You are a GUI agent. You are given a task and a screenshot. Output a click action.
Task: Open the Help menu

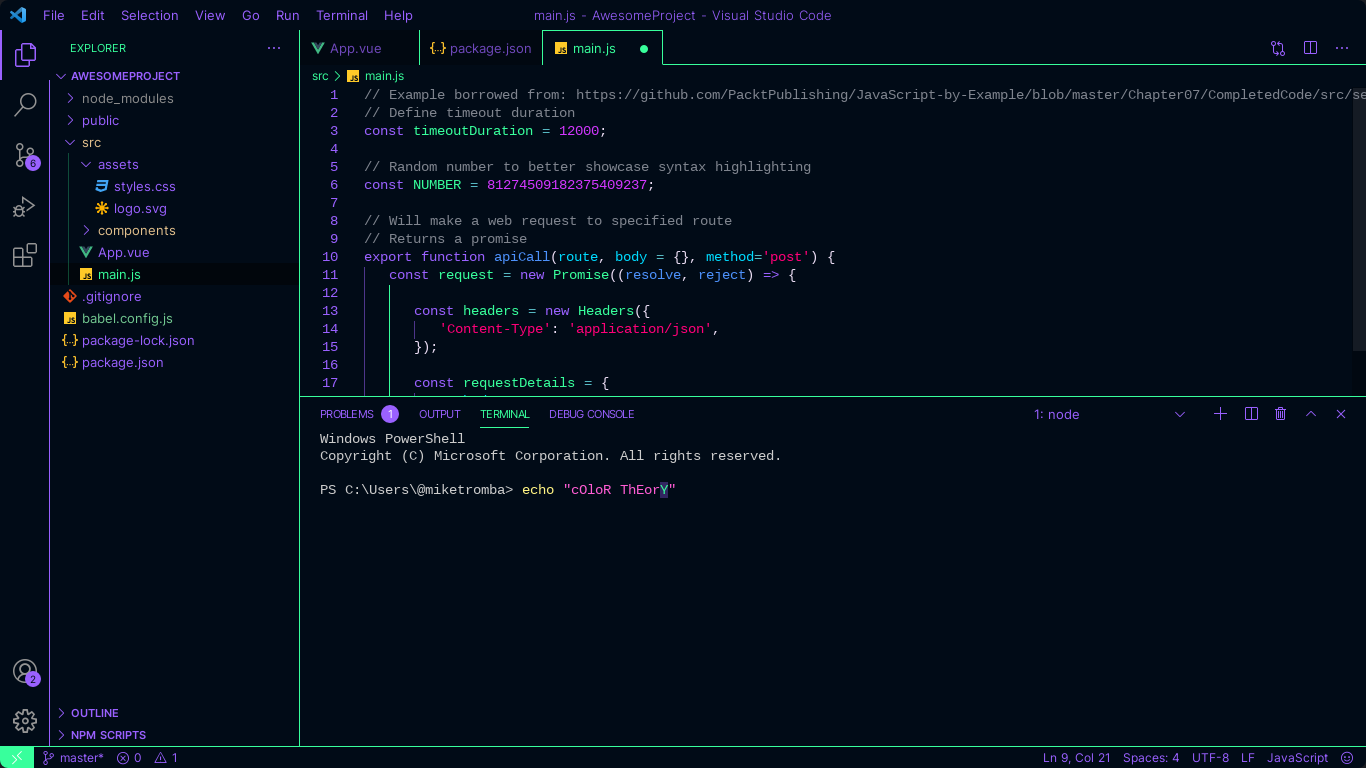click(398, 15)
